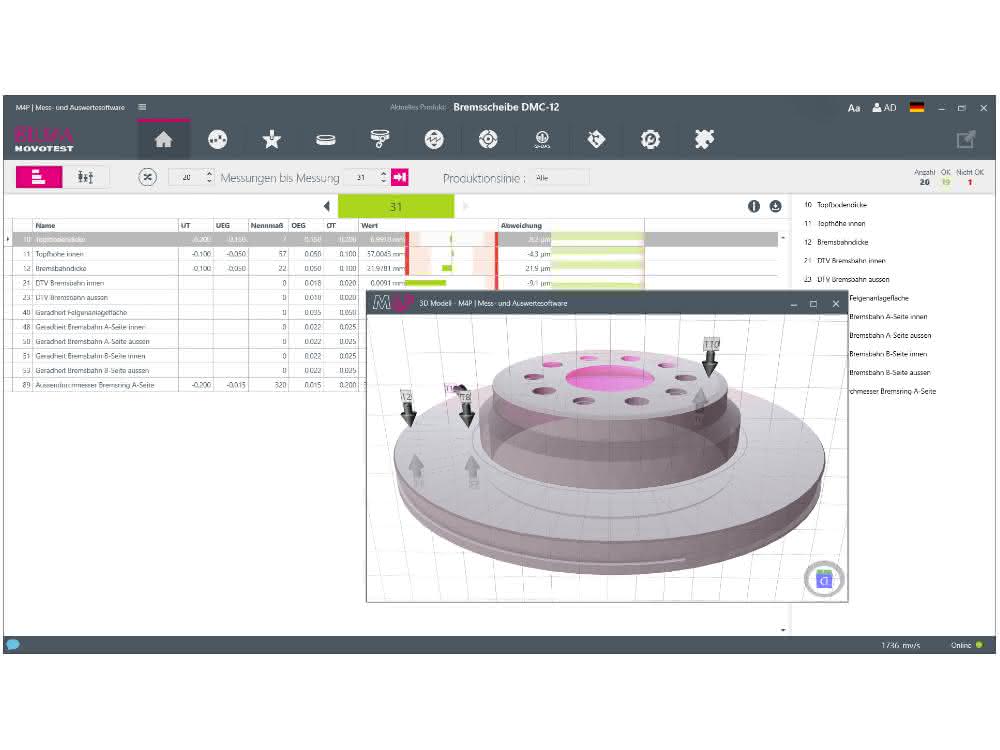Click the circular shuffle icon

[147, 177]
